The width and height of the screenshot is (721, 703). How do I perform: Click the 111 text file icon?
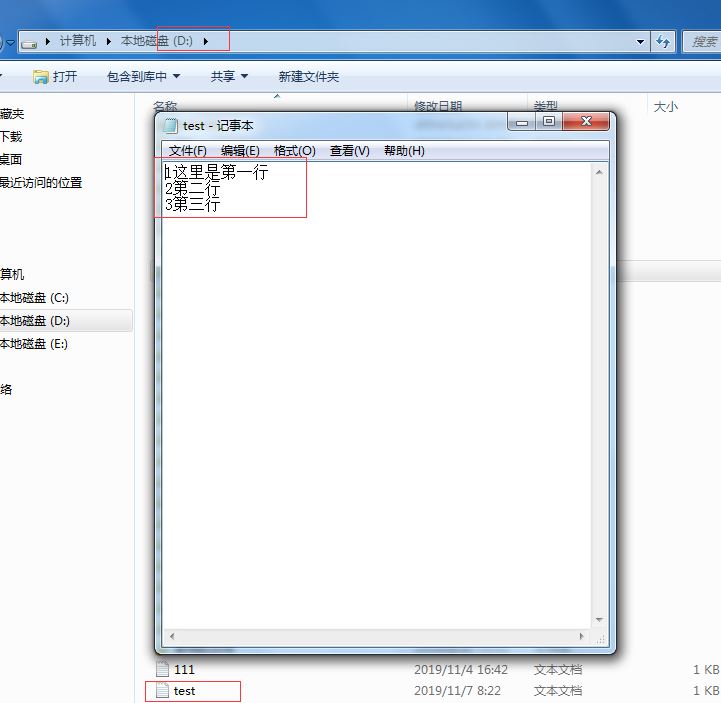click(162, 669)
